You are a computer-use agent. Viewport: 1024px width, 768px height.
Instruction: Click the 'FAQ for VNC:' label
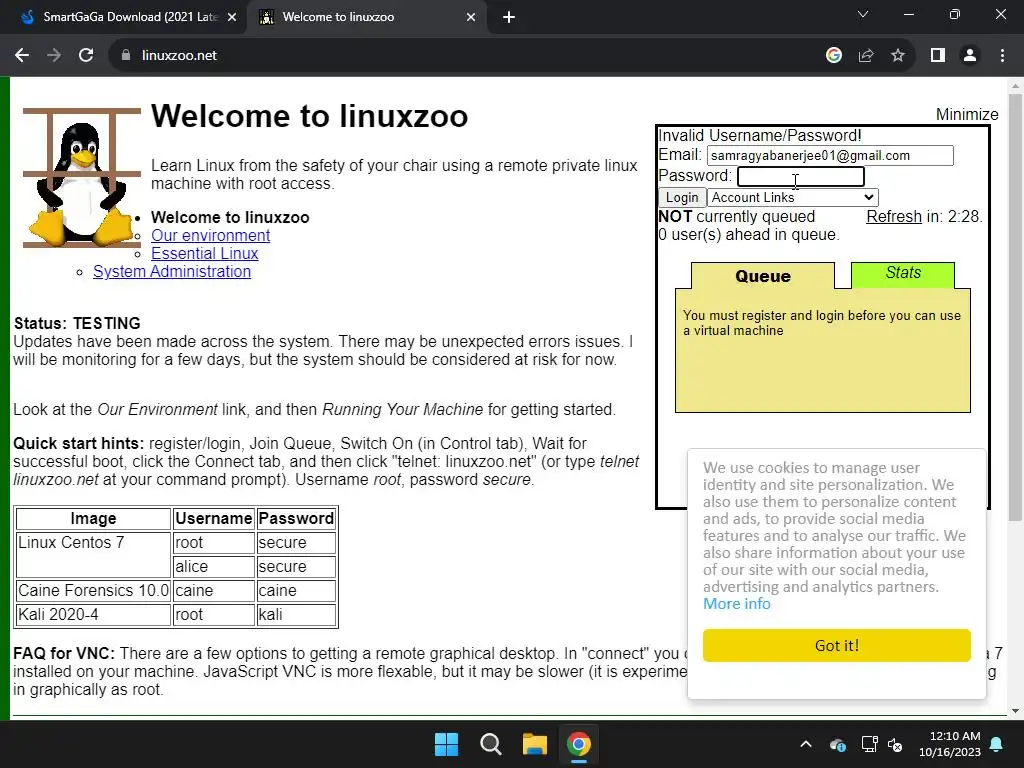64,654
